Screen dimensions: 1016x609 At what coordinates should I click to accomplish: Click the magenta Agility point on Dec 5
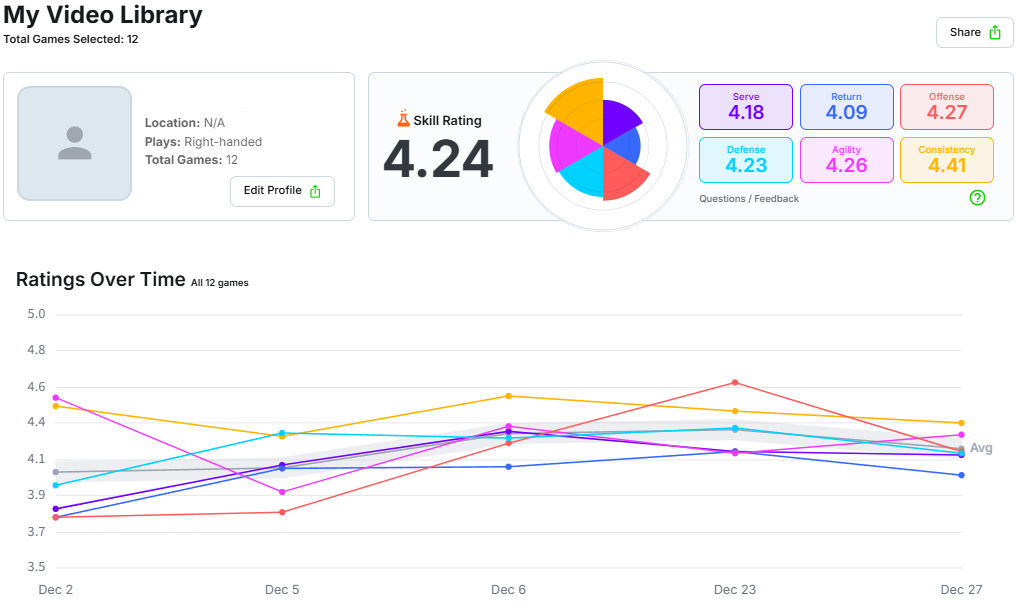click(282, 492)
